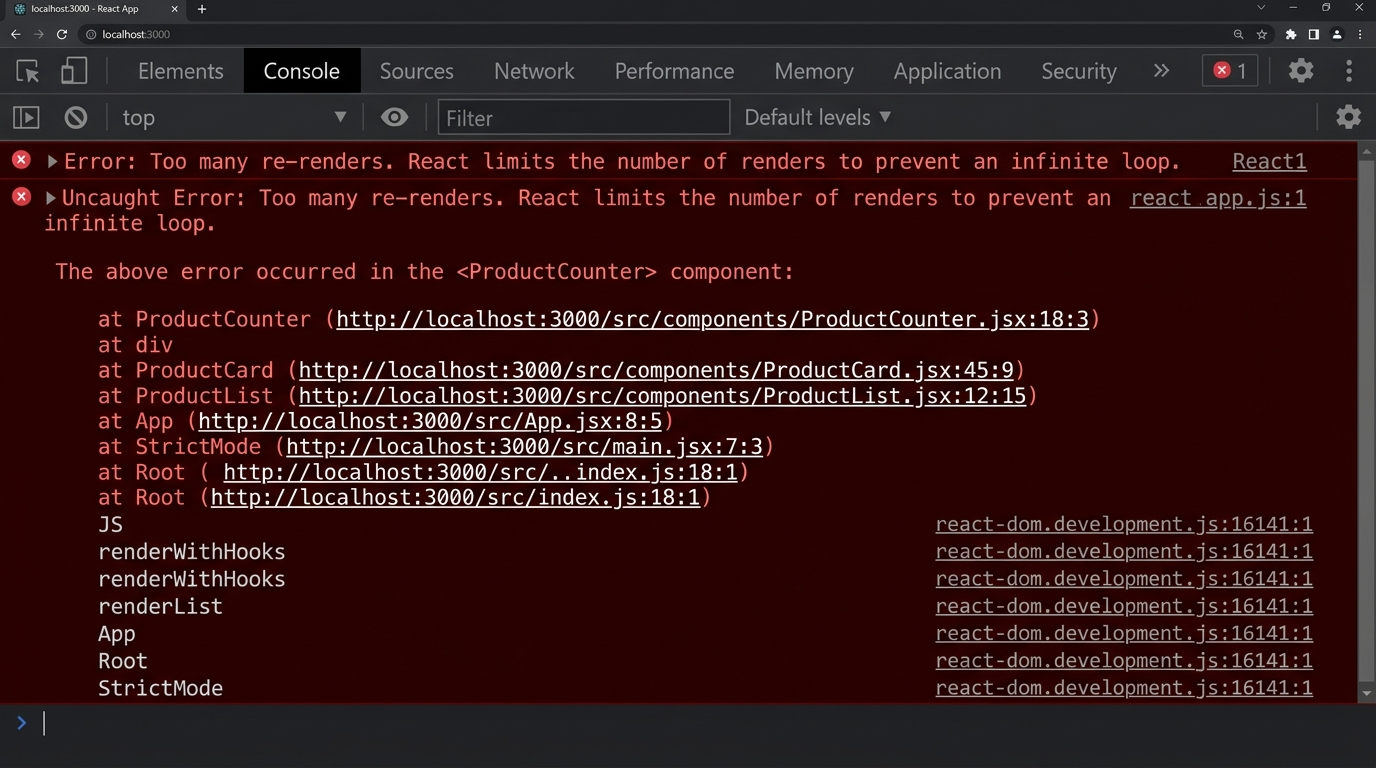Open the ProductList.jsx:12:15 link

click(662, 396)
